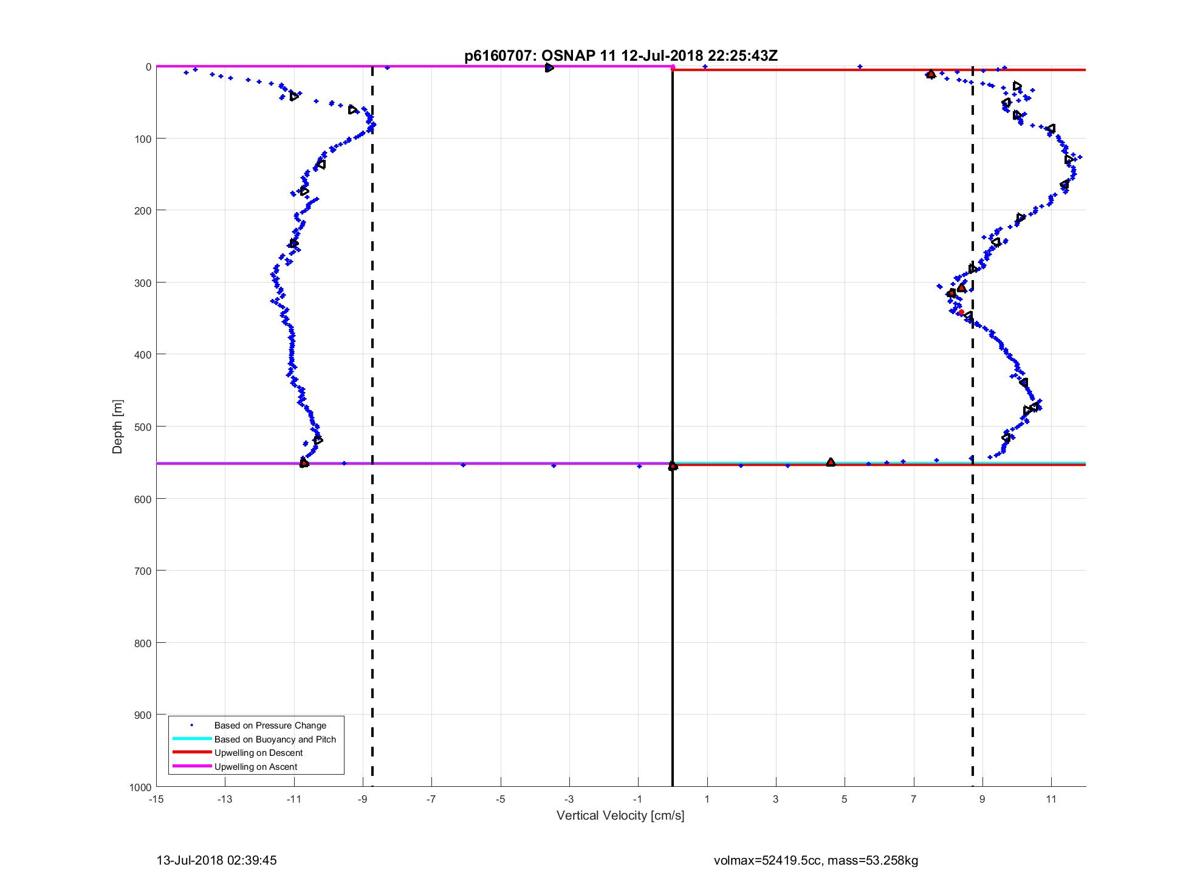1200x885 pixels.
Task: Click positive x-axis tick label '7'
Action: pos(913,800)
